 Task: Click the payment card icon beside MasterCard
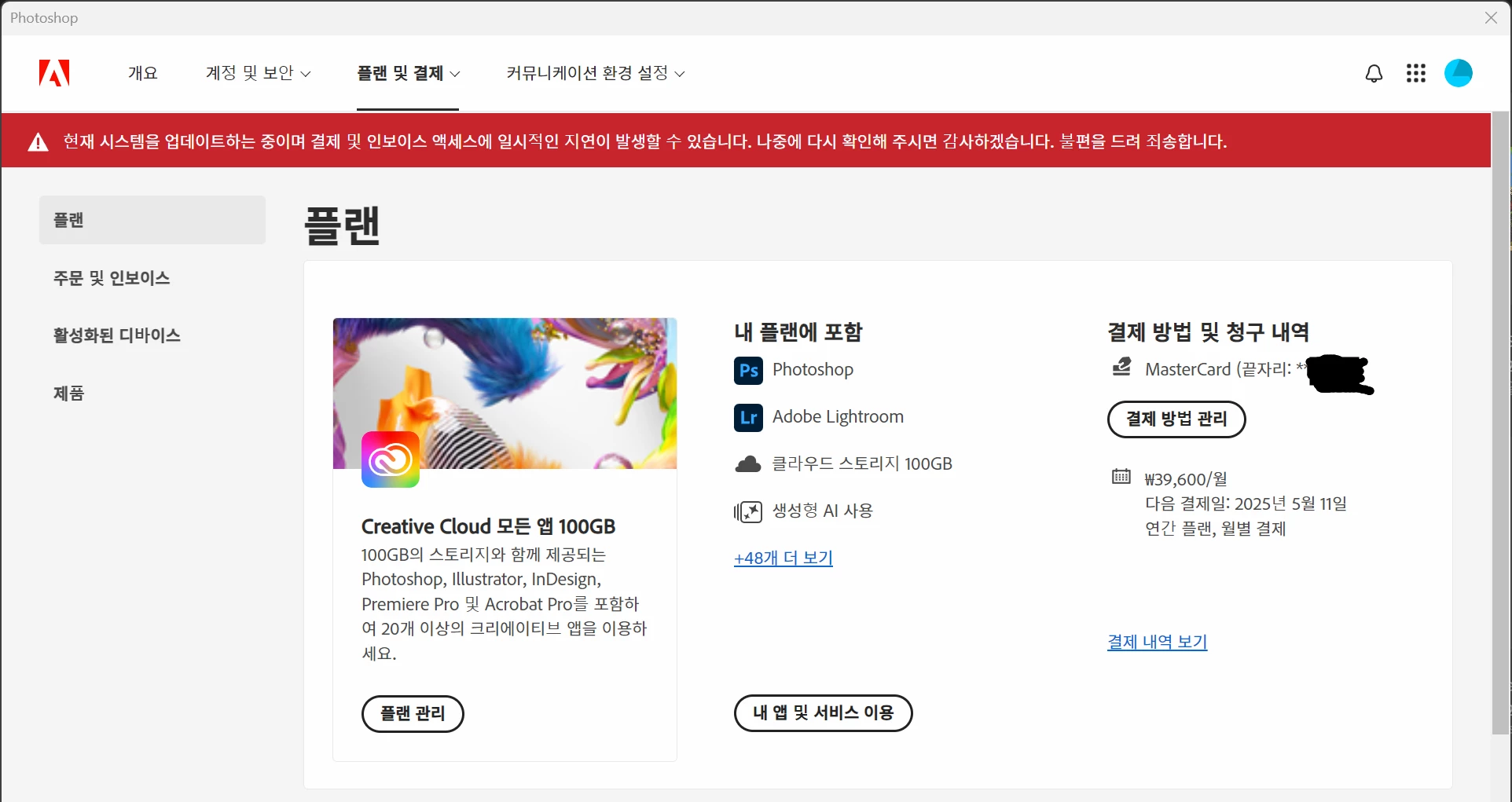coord(1122,367)
